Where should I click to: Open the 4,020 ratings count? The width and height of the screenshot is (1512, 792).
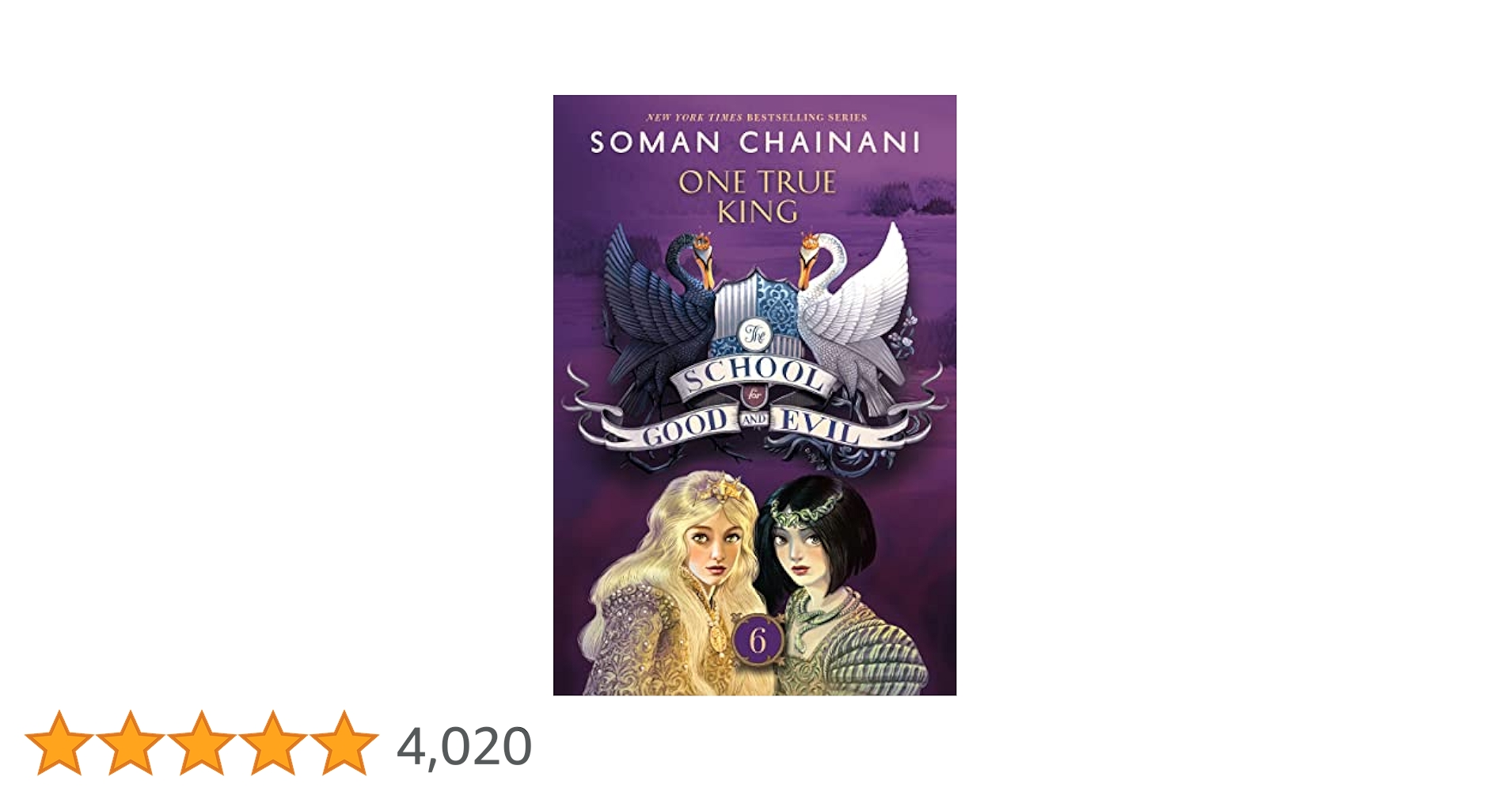tap(464, 746)
